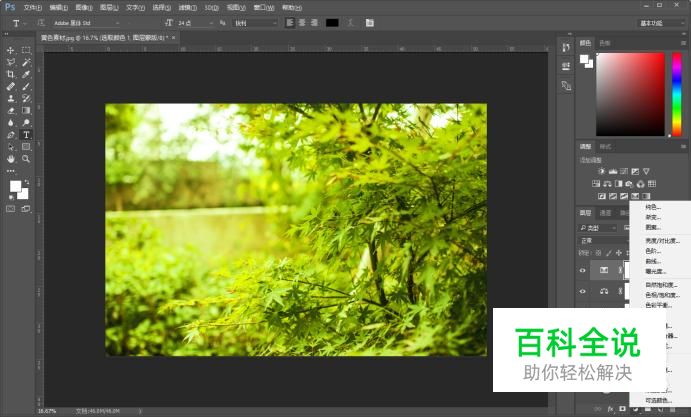Toggle lock image pixels brush icon

point(609,253)
